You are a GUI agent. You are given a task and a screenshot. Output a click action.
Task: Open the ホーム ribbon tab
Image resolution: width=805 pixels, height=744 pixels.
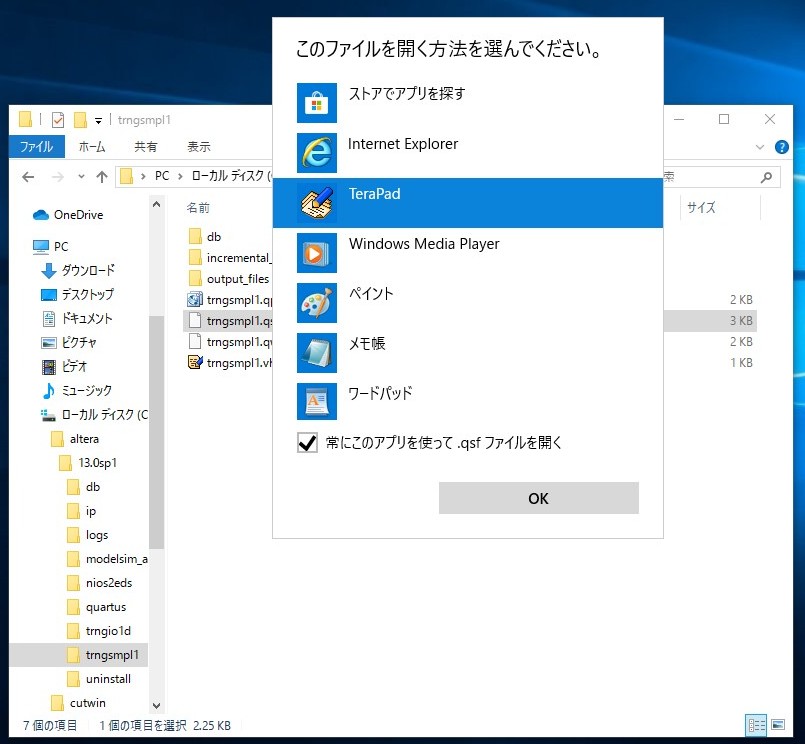point(92,147)
